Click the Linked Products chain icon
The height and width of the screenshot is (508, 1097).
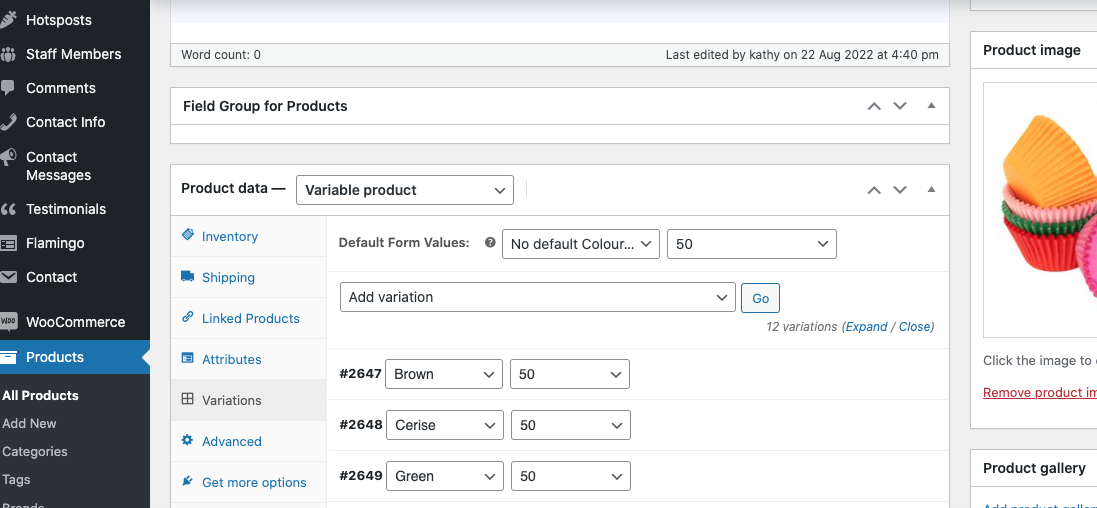[188, 318]
